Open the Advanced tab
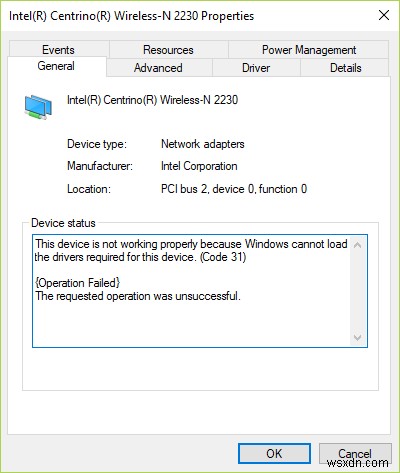The width and height of the screenshot is (400, 473). click(158, 68)
